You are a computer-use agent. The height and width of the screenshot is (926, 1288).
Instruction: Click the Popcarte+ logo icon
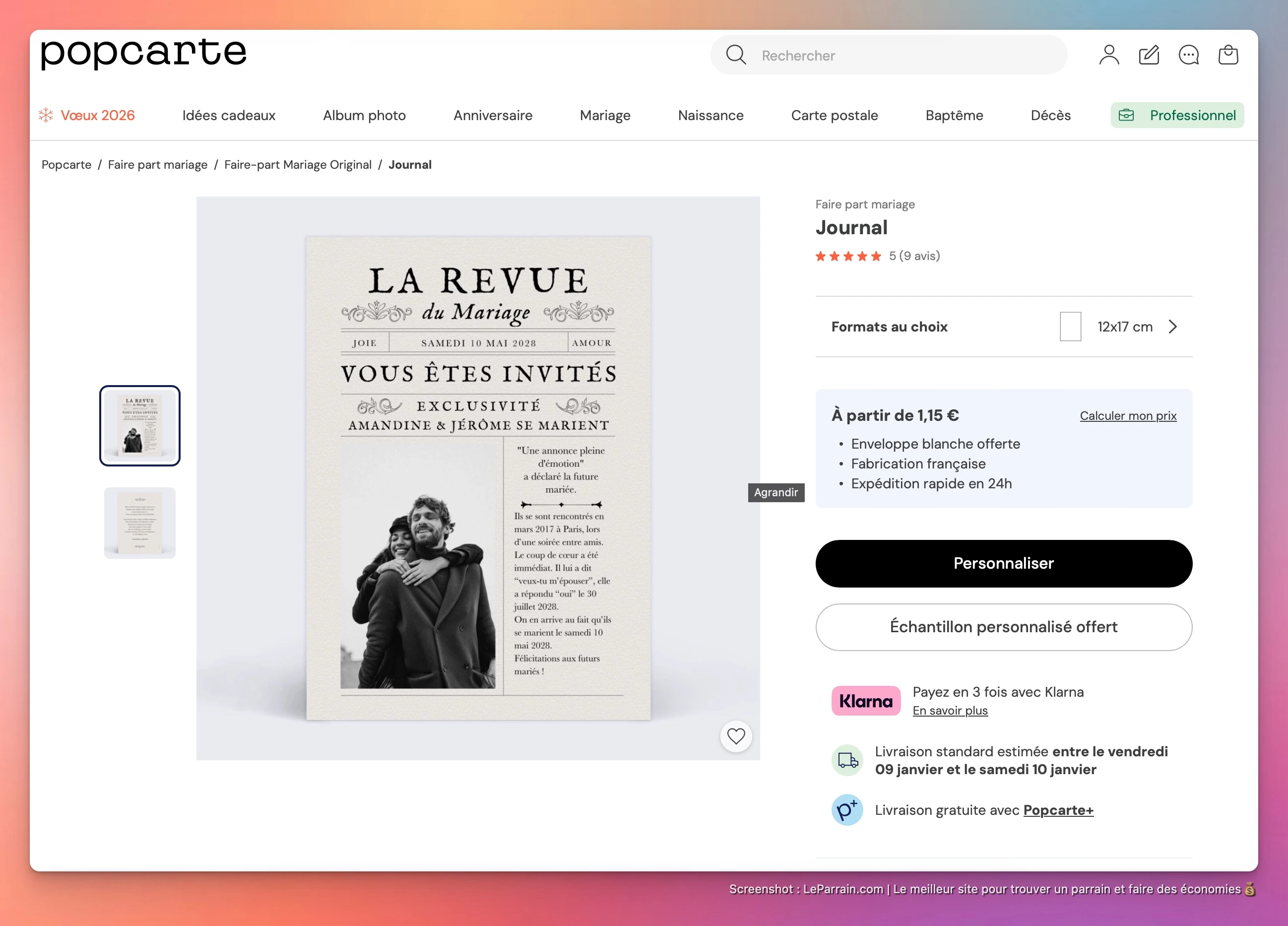click(847, 810)
